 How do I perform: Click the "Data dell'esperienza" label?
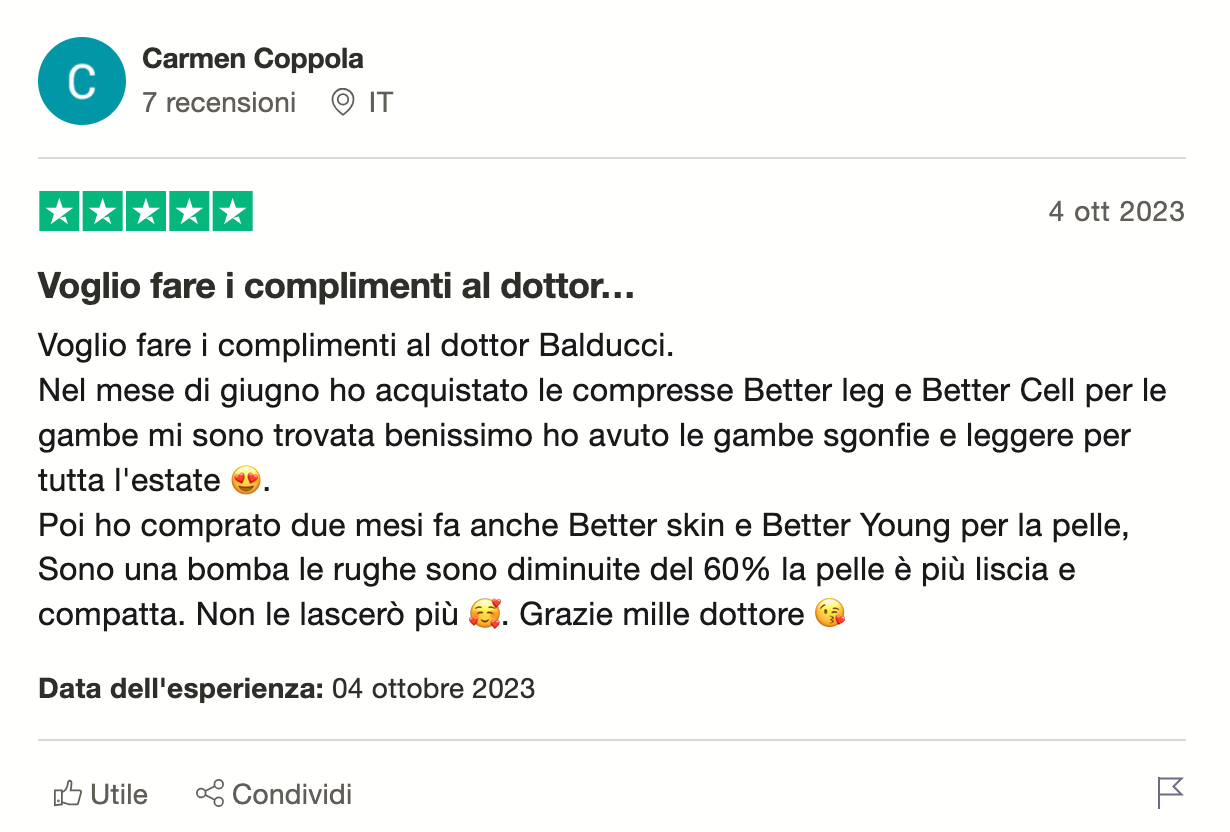click(x=180, y=689)
